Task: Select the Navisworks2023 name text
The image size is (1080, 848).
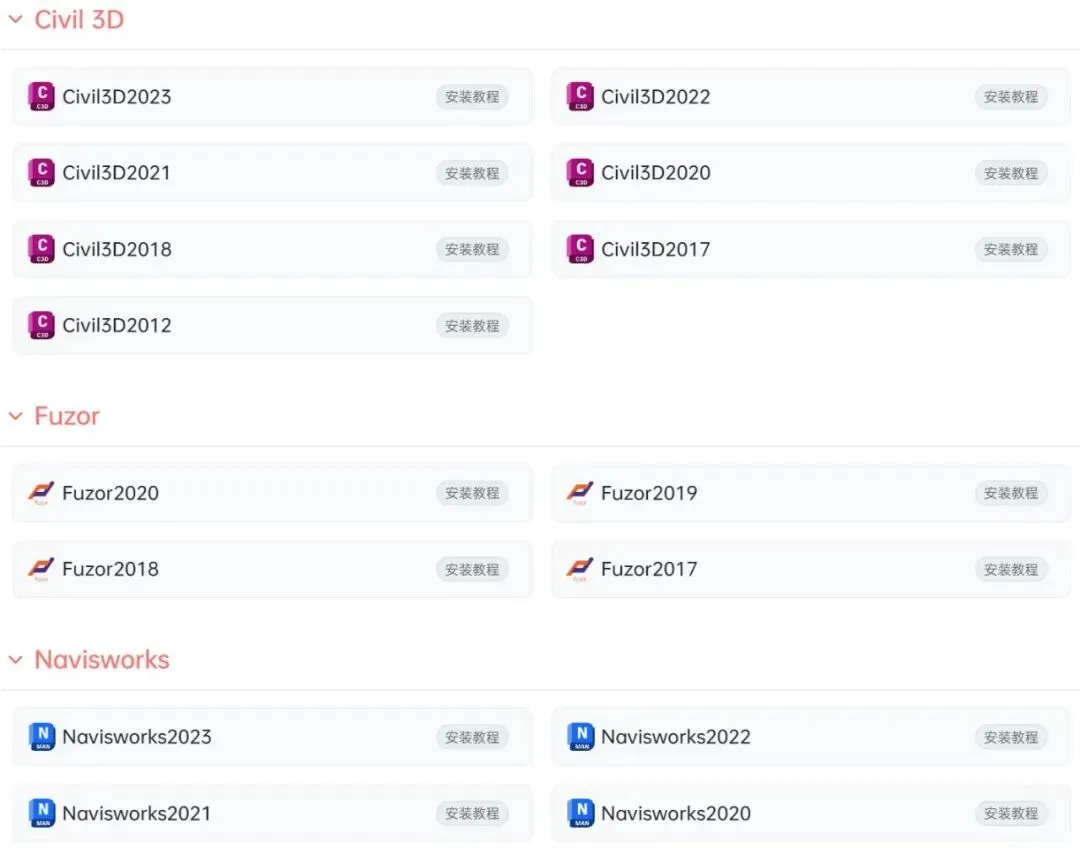Action: (136, 737)
